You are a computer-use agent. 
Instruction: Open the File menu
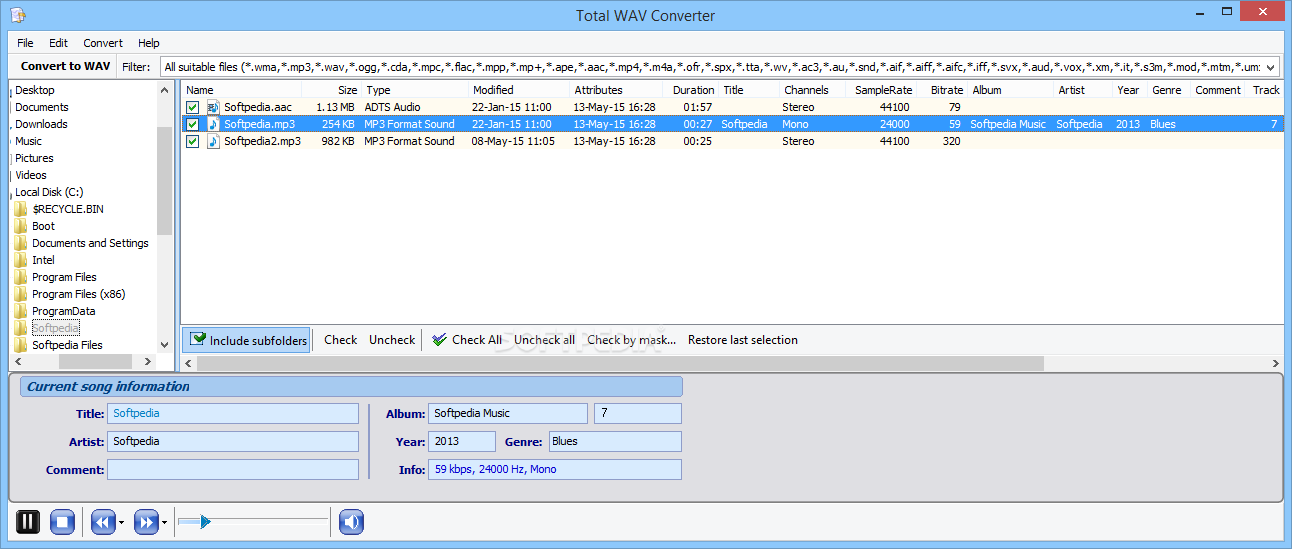(25, 43)
